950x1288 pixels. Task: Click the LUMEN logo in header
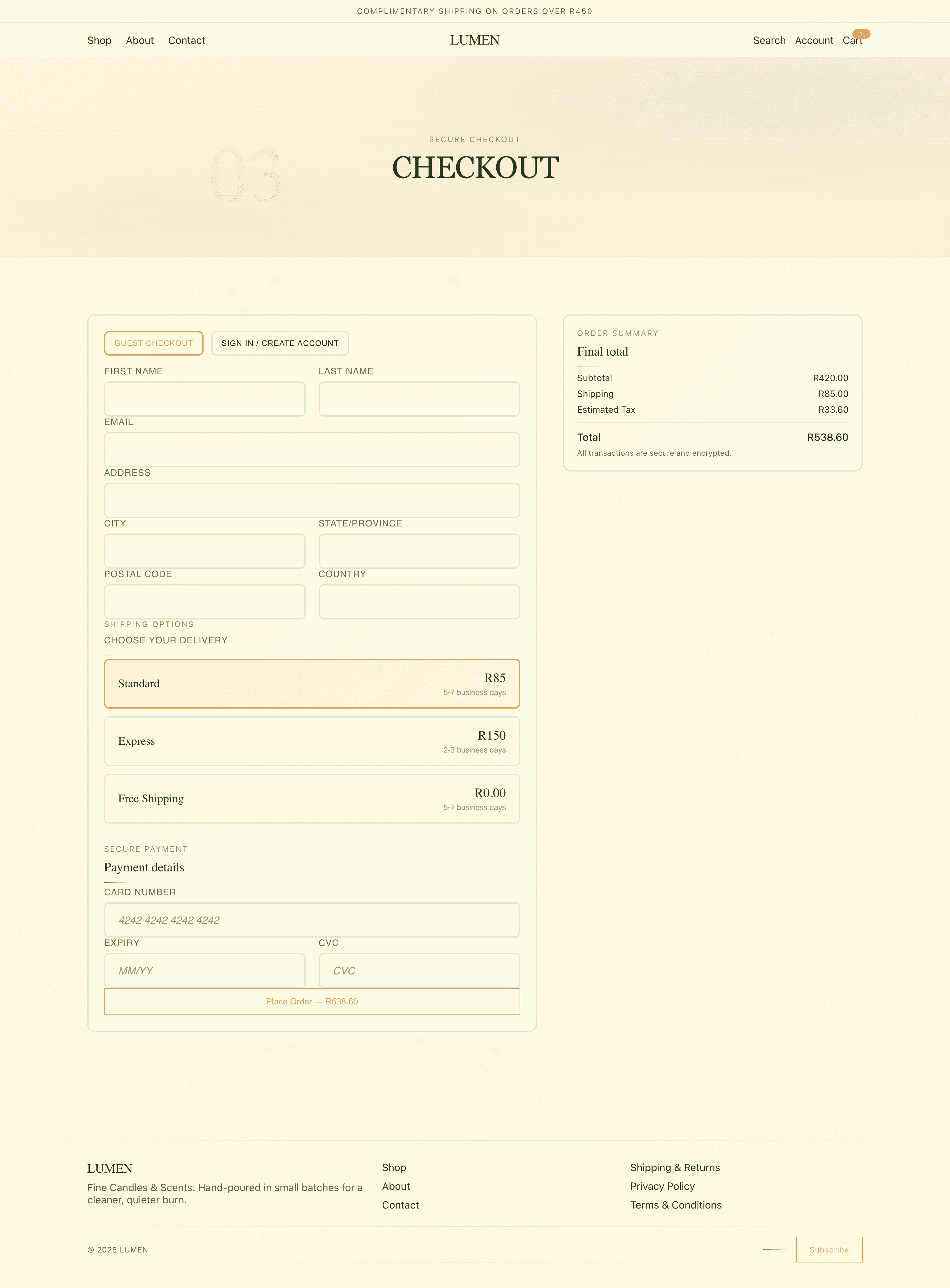475,40
